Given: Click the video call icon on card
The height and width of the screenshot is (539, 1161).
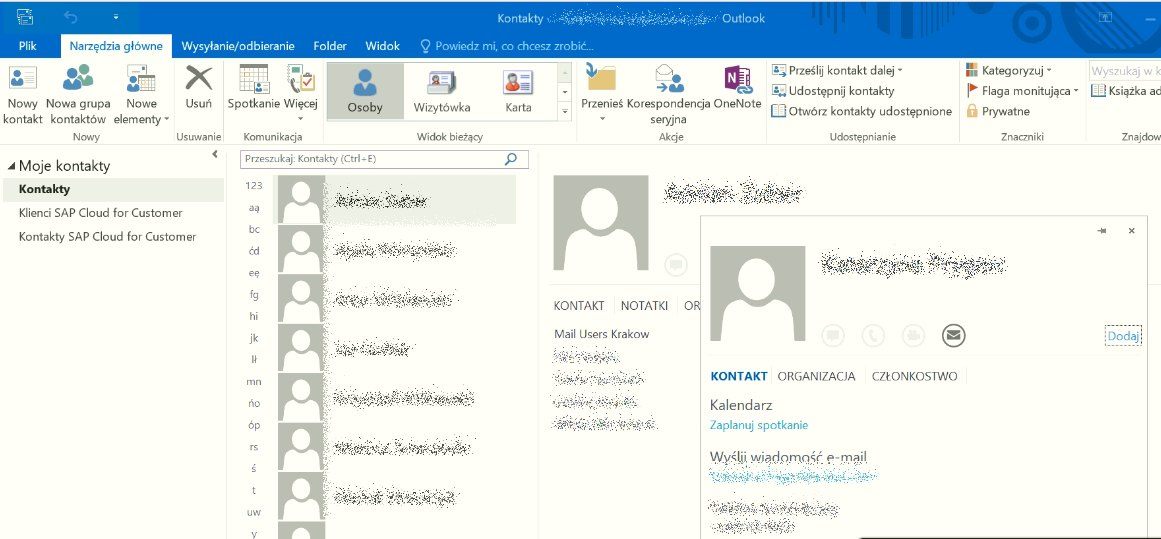Looking at the screenshot, I should (x=913, y=335).
